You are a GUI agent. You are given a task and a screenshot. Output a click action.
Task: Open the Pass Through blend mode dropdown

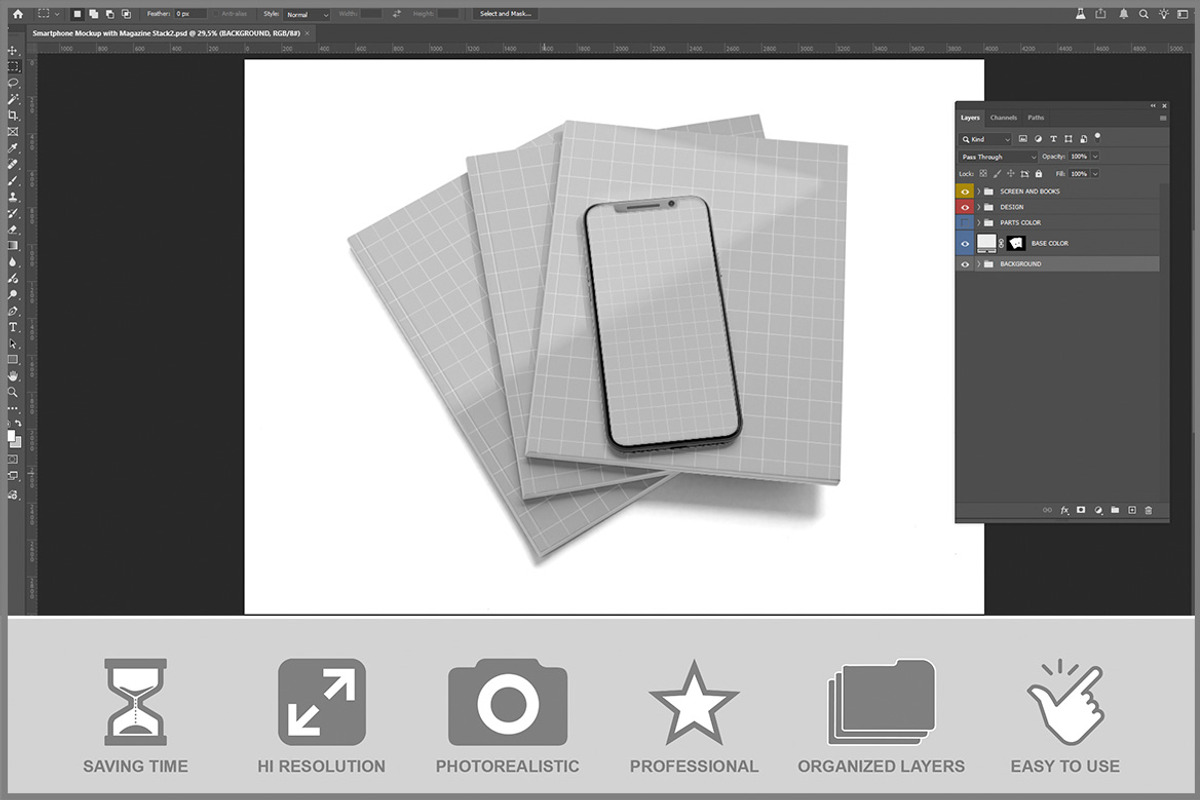click(999, 157)
